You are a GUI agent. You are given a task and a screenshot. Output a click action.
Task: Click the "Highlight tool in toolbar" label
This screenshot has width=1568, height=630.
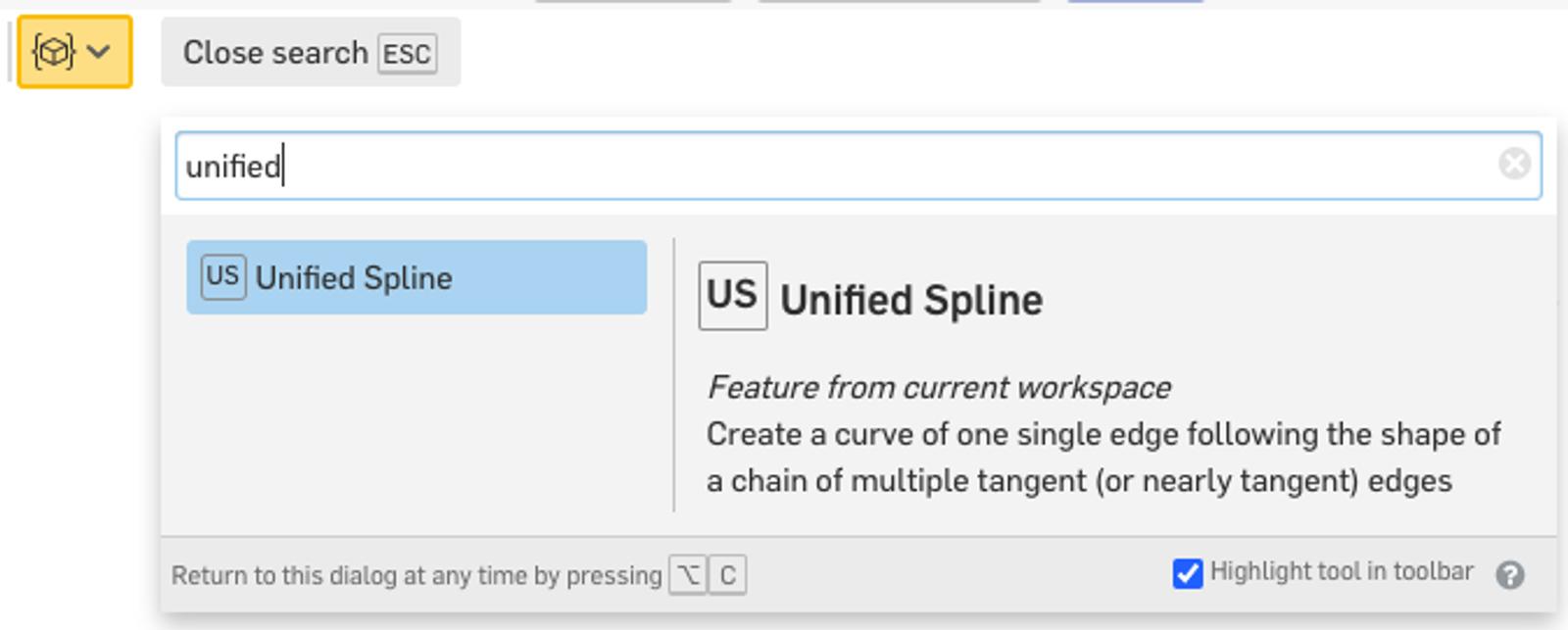coord(1341,571)
